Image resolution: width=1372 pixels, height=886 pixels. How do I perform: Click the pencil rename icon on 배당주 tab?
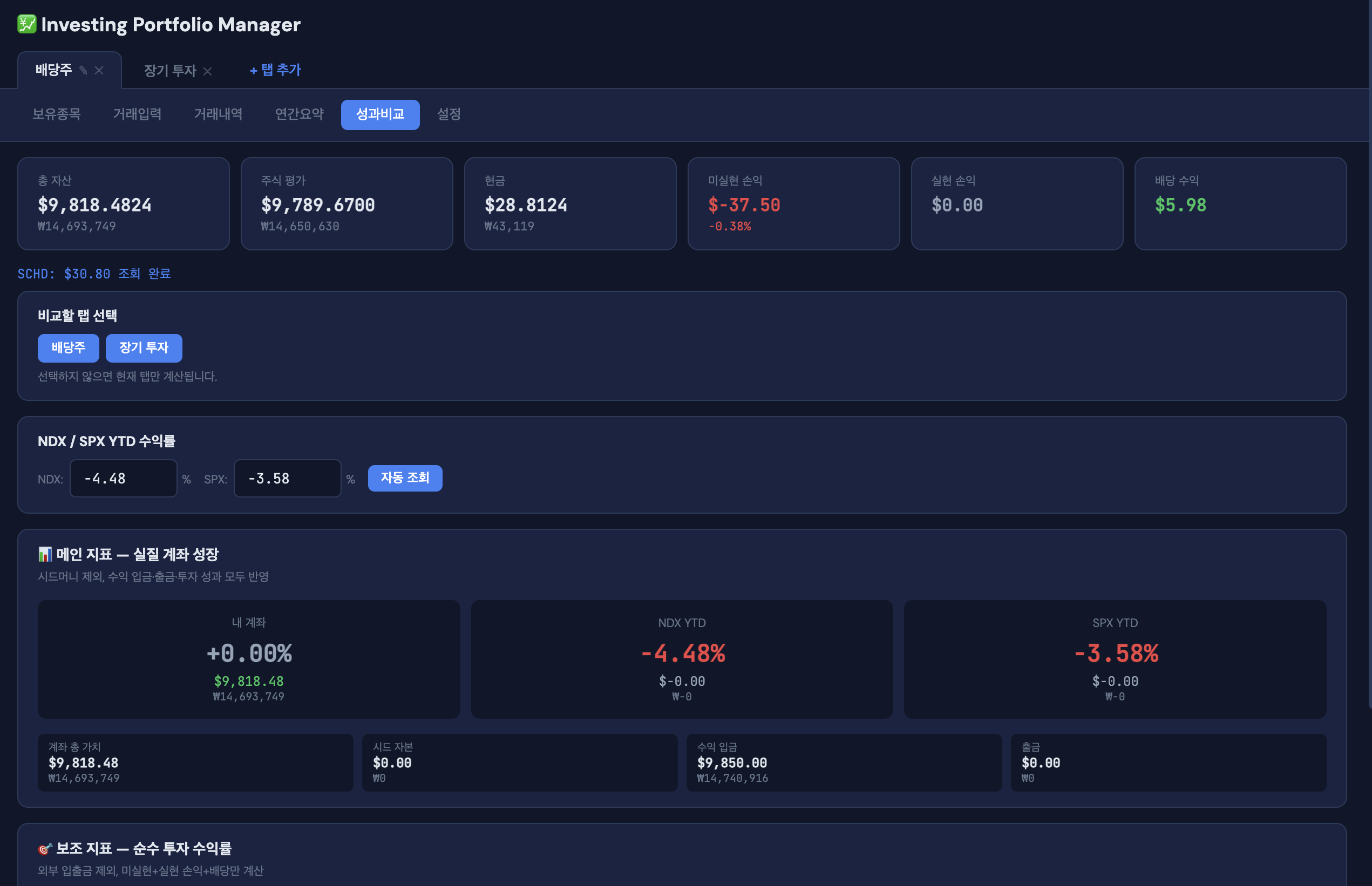tap(84, 70)
